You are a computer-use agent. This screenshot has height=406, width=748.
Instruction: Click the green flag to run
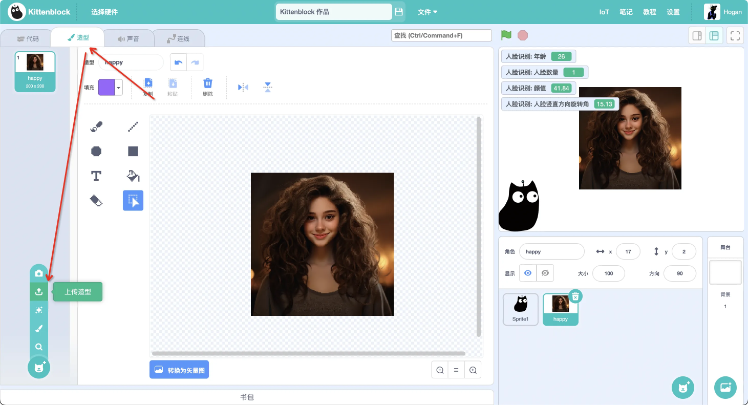pyautogui.click(x=507, y=35)
